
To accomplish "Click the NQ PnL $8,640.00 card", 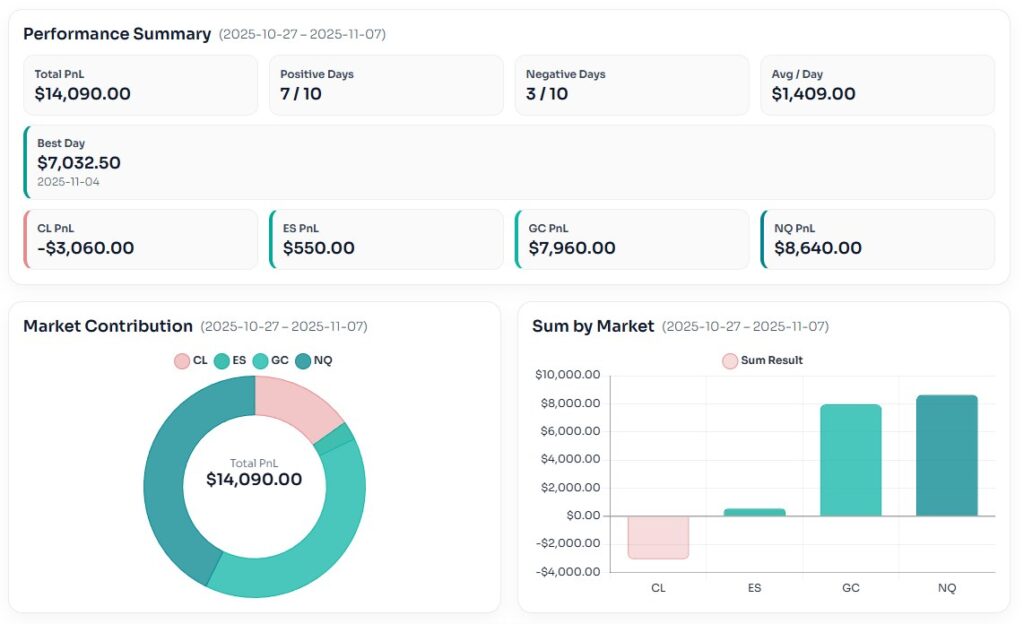I will 877,239.
